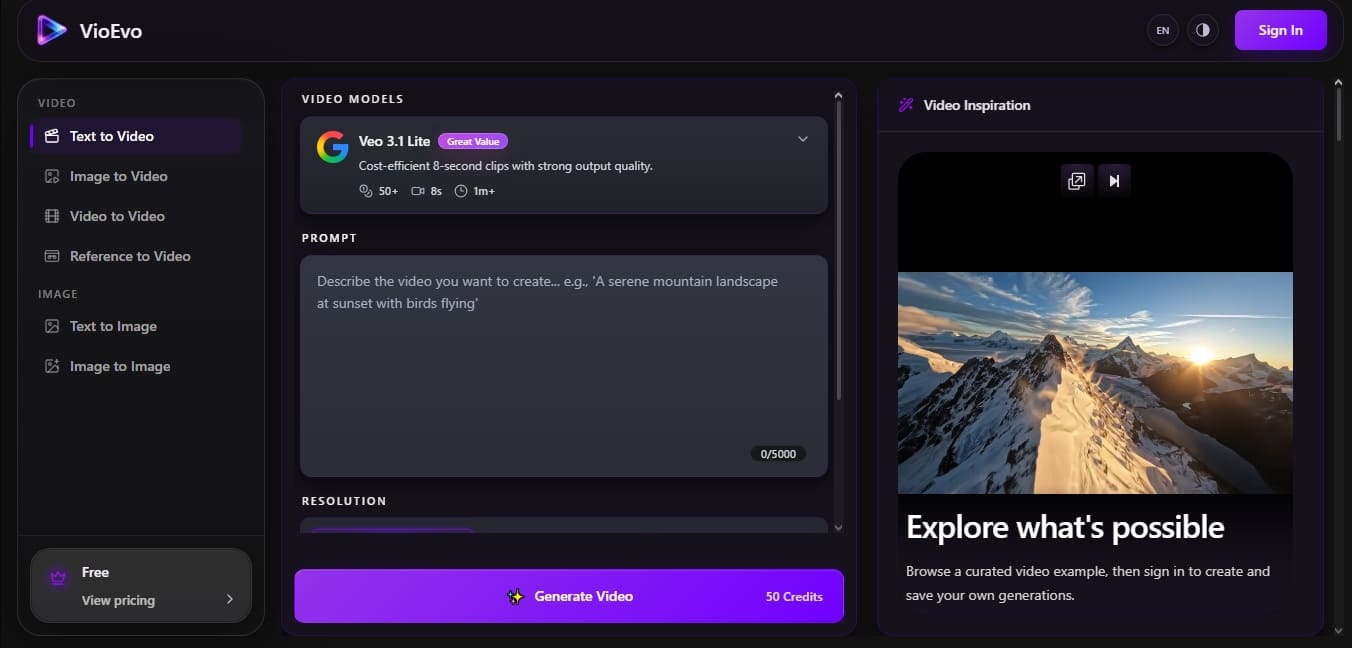Click the 50 Credits label
Screen dimensions: 1352x648
point(794,597)
